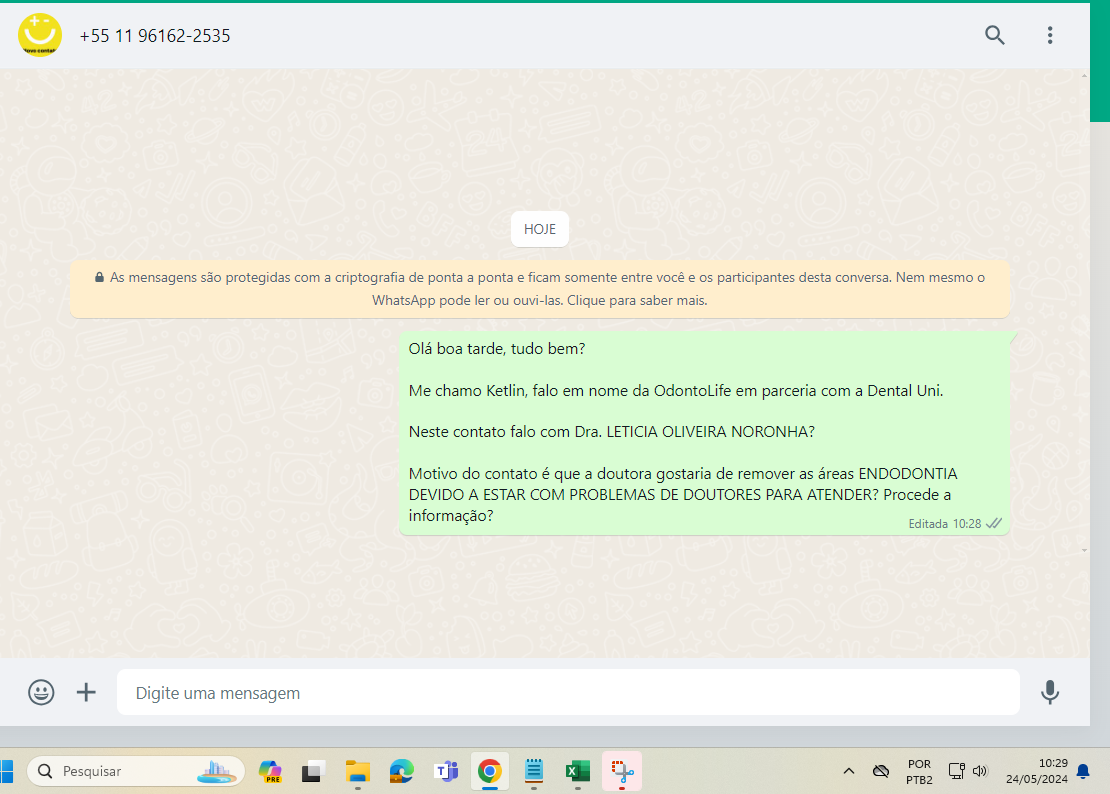Image resolution: width=1110 pixels, height=794 pixels.
Task: Open Google Chrome from the taskbar
Action: pos(489,771)
